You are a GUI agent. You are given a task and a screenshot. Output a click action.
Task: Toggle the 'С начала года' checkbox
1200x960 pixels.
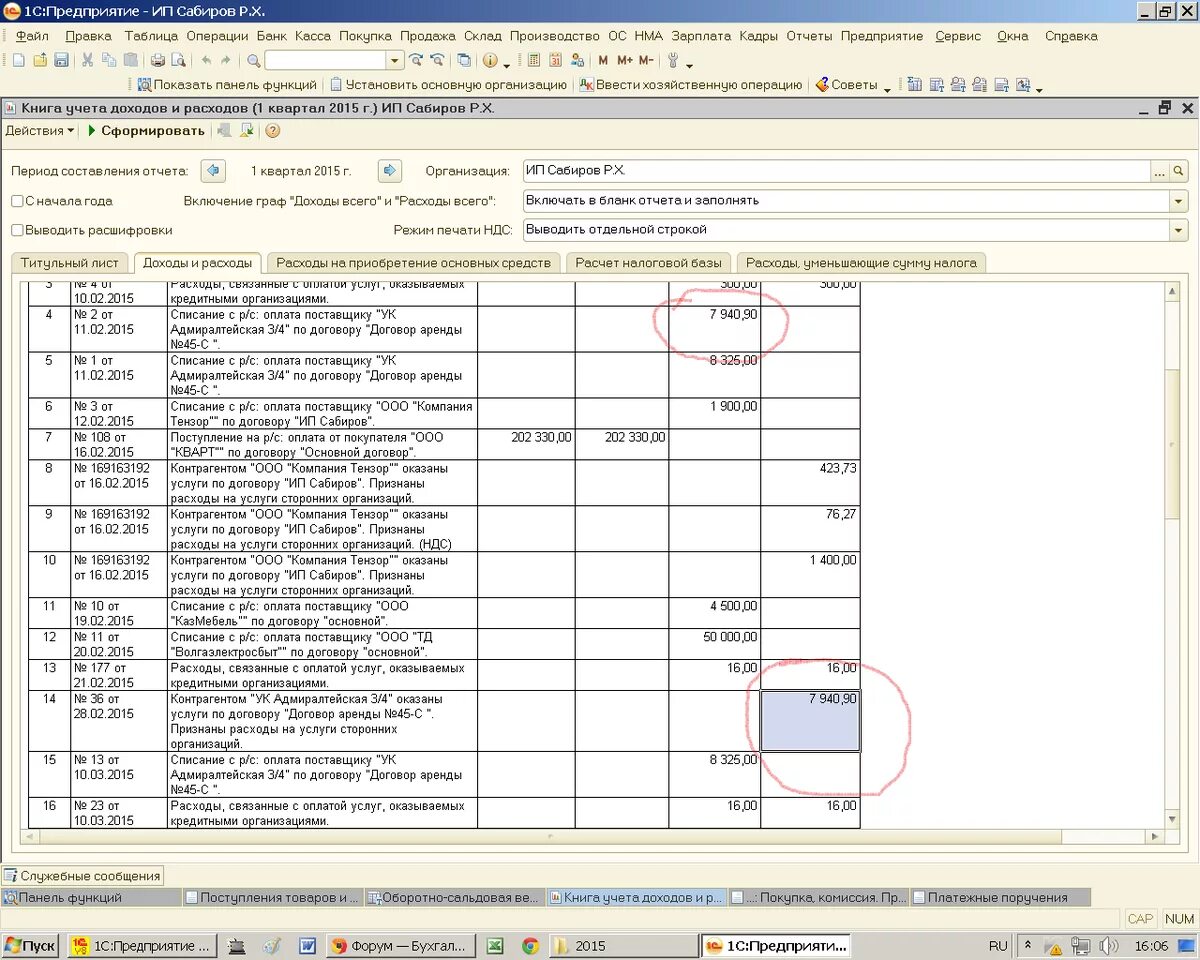(17, 201)
